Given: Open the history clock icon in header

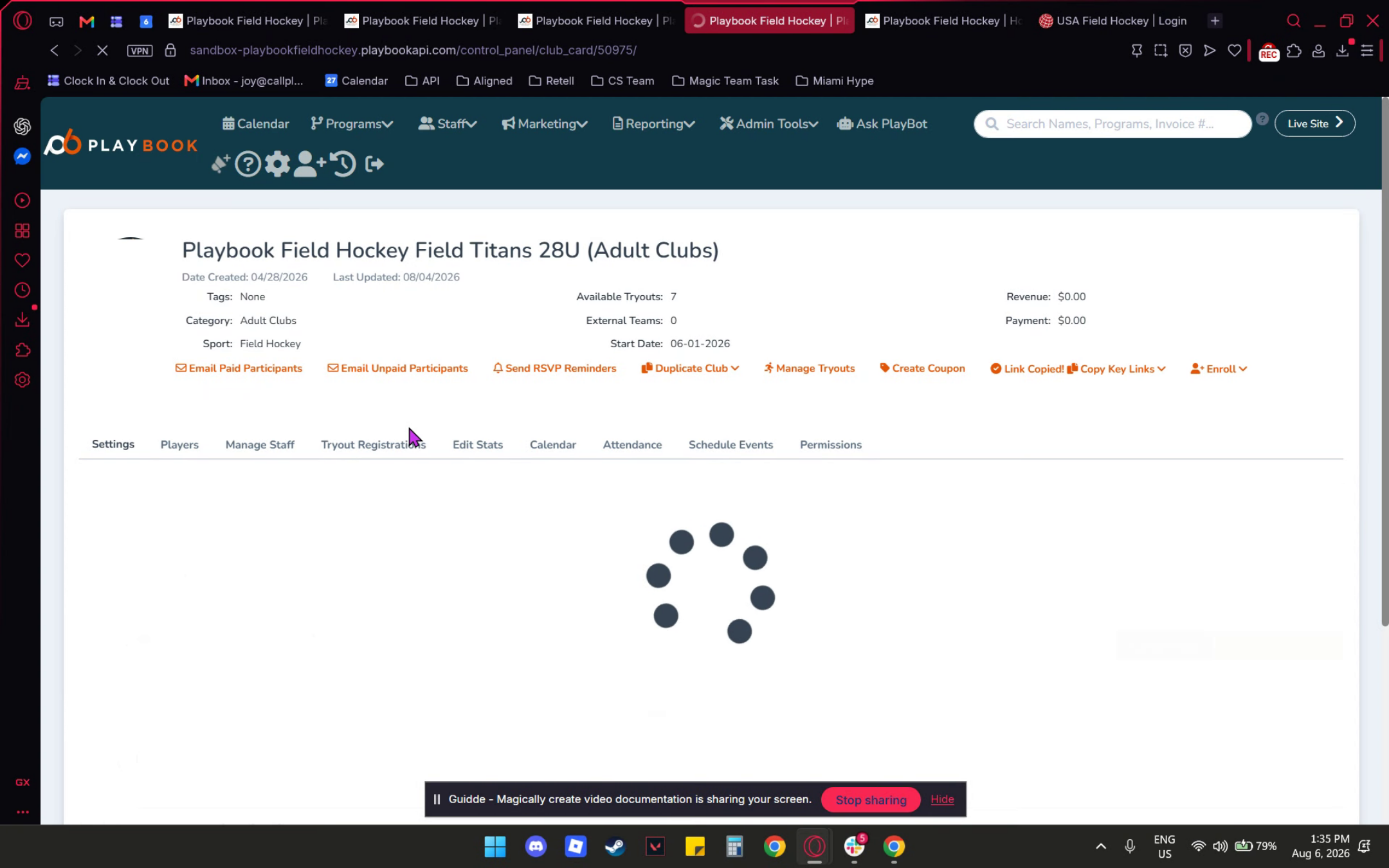Looking at the screenshot, I should (x=343, y=164).
